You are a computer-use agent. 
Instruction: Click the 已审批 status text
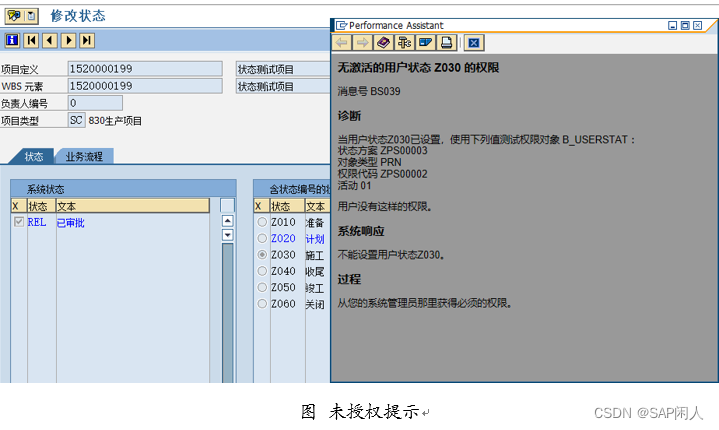coord(71,223)
